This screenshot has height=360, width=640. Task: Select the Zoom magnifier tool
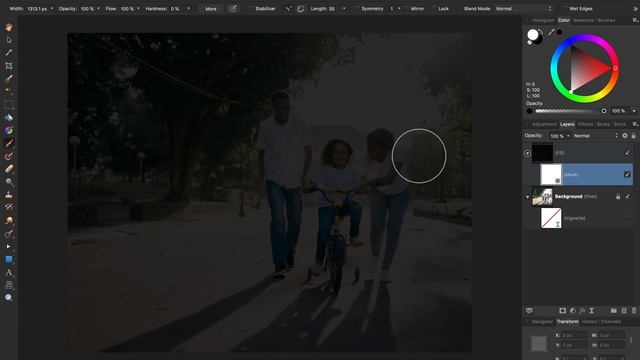pos(9,298)
